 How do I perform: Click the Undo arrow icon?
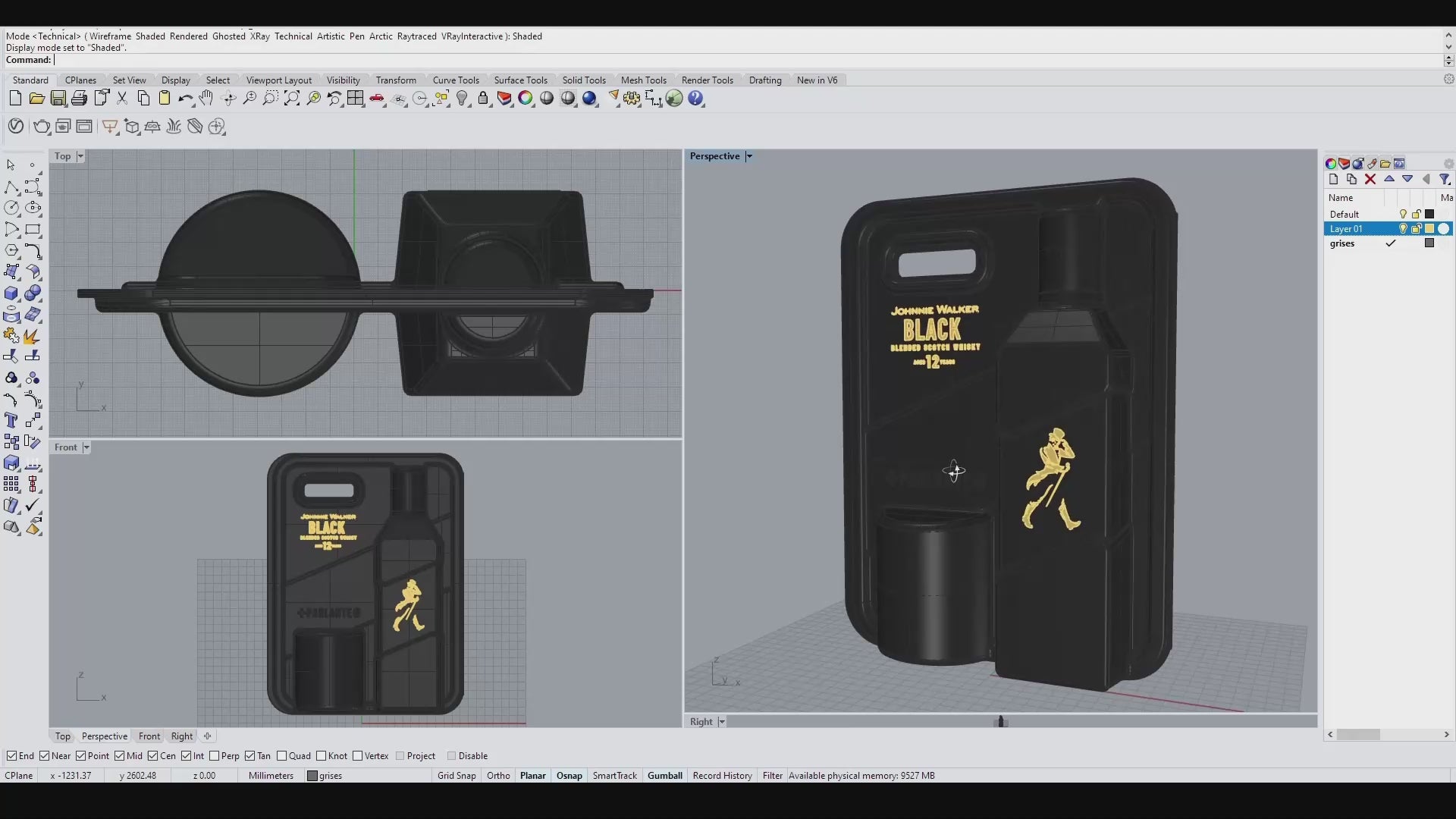click(x=186, y=98)
